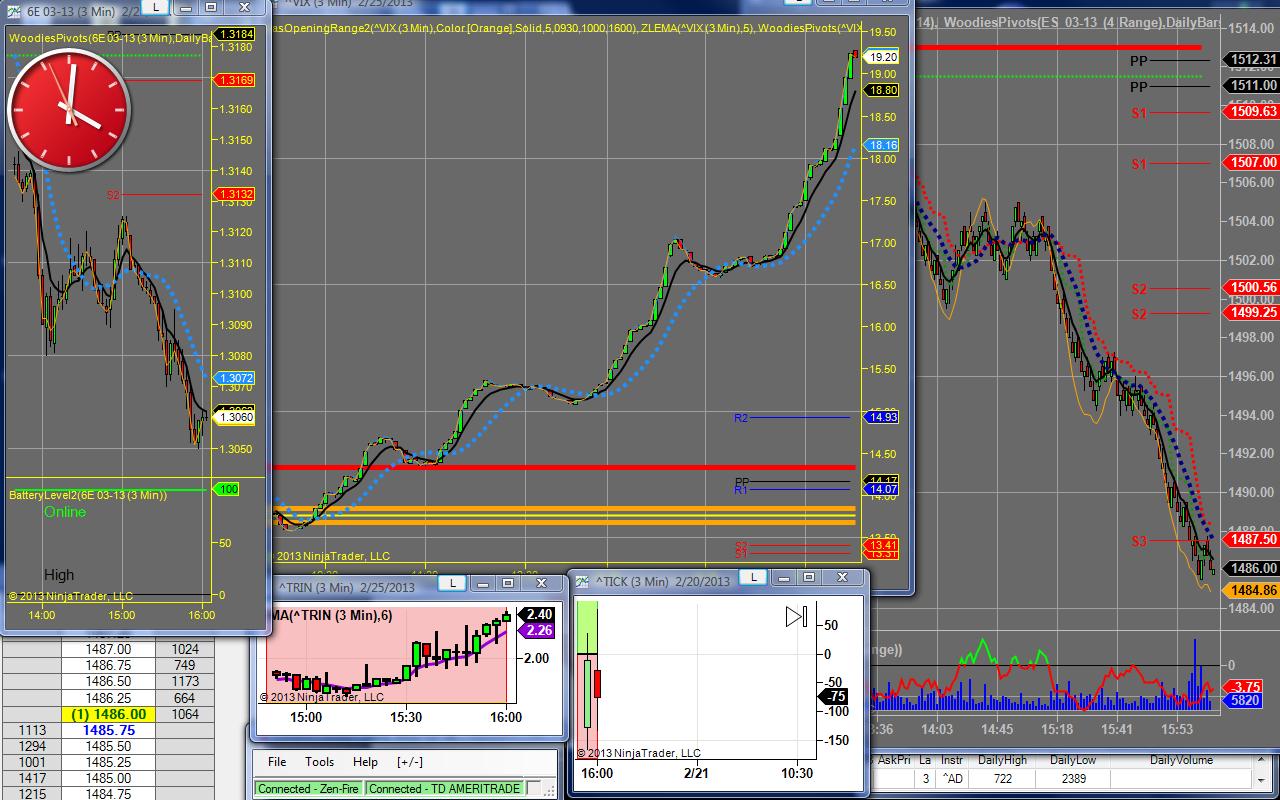The height and width of the screenshot is (800, 1280).
Task: Open the Help menu
Action: 365,762
